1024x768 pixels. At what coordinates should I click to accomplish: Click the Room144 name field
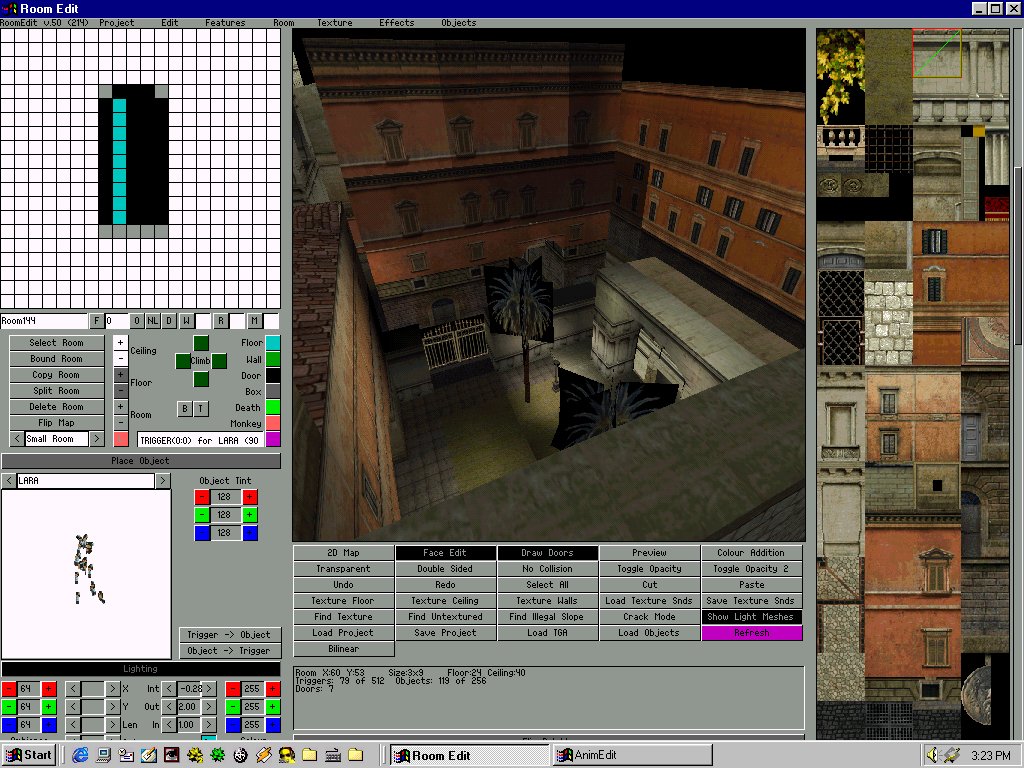(44, 321)
